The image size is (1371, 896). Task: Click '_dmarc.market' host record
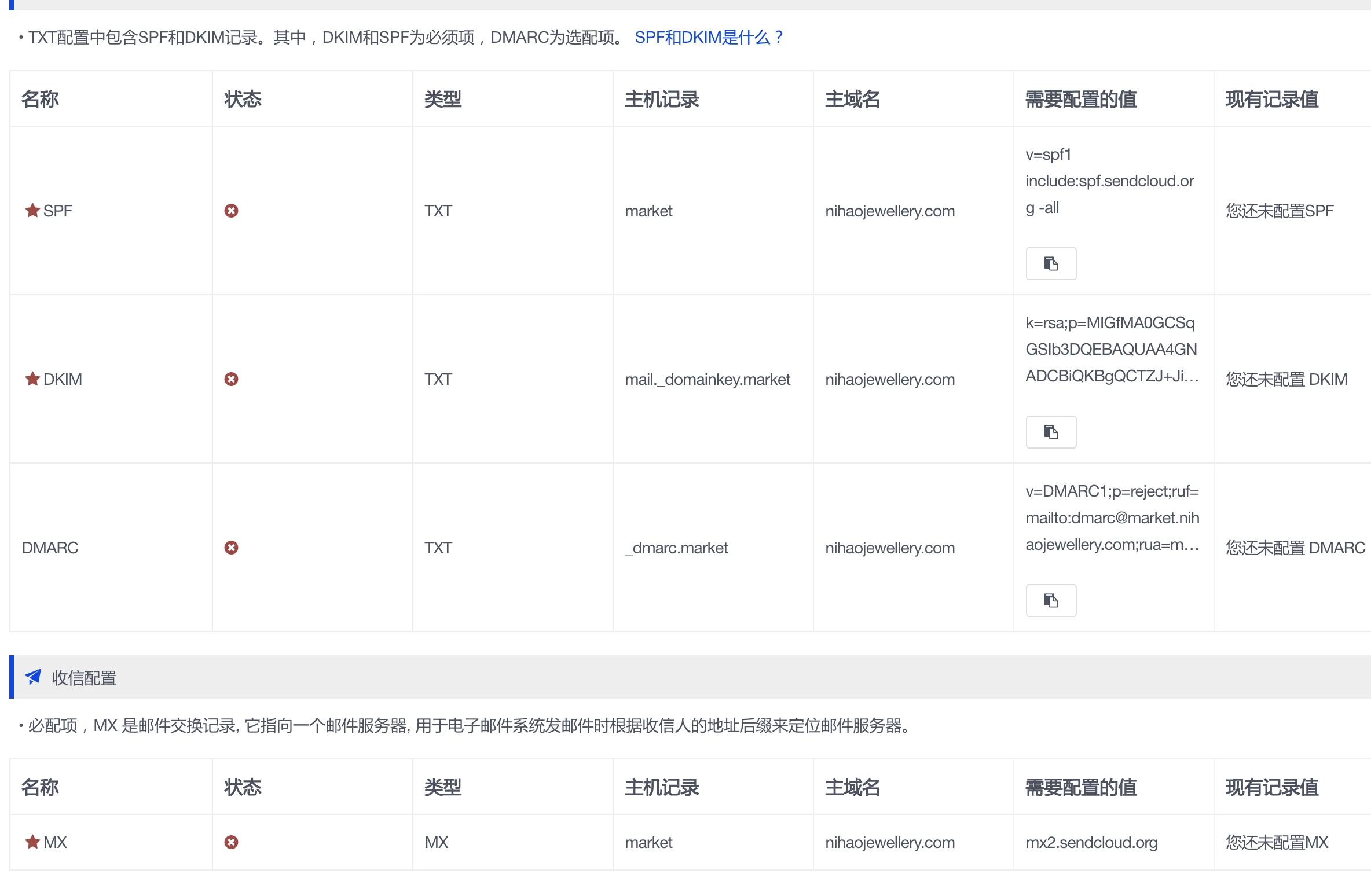coord(676,548)
